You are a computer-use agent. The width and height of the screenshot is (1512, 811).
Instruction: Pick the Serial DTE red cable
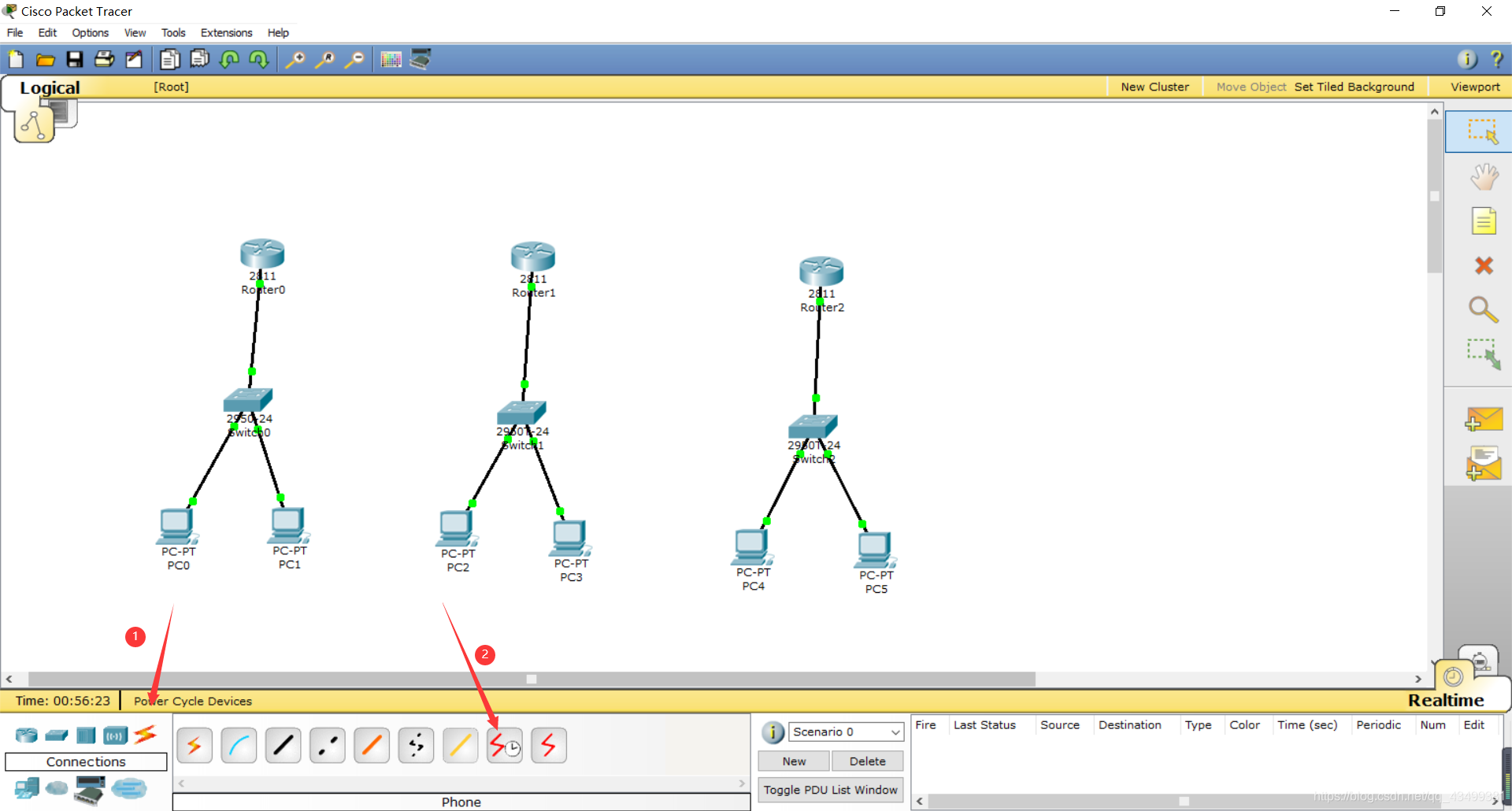pyautogui.click(x=549, y=746)
